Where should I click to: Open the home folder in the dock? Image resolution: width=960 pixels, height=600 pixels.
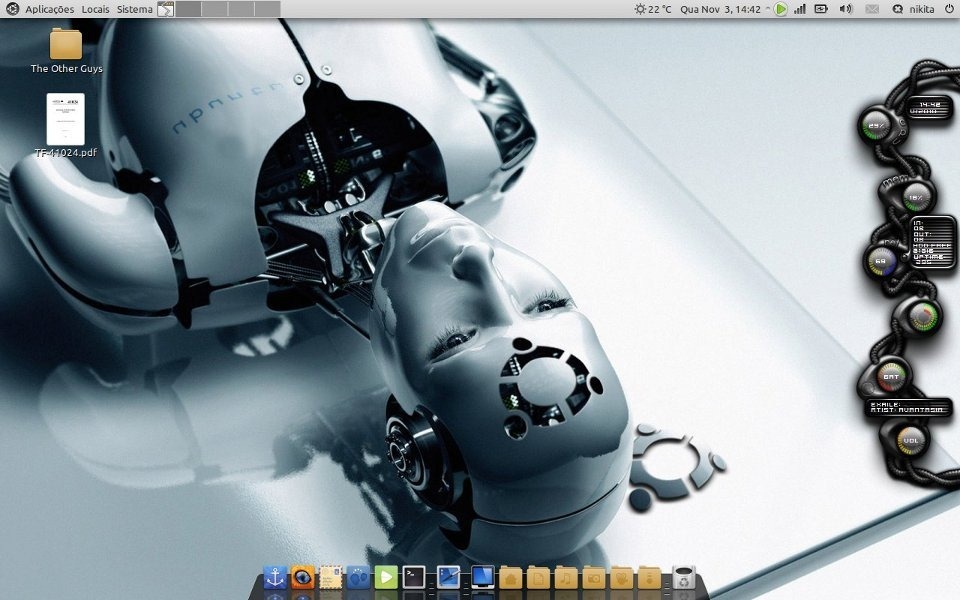click(511, 577)
